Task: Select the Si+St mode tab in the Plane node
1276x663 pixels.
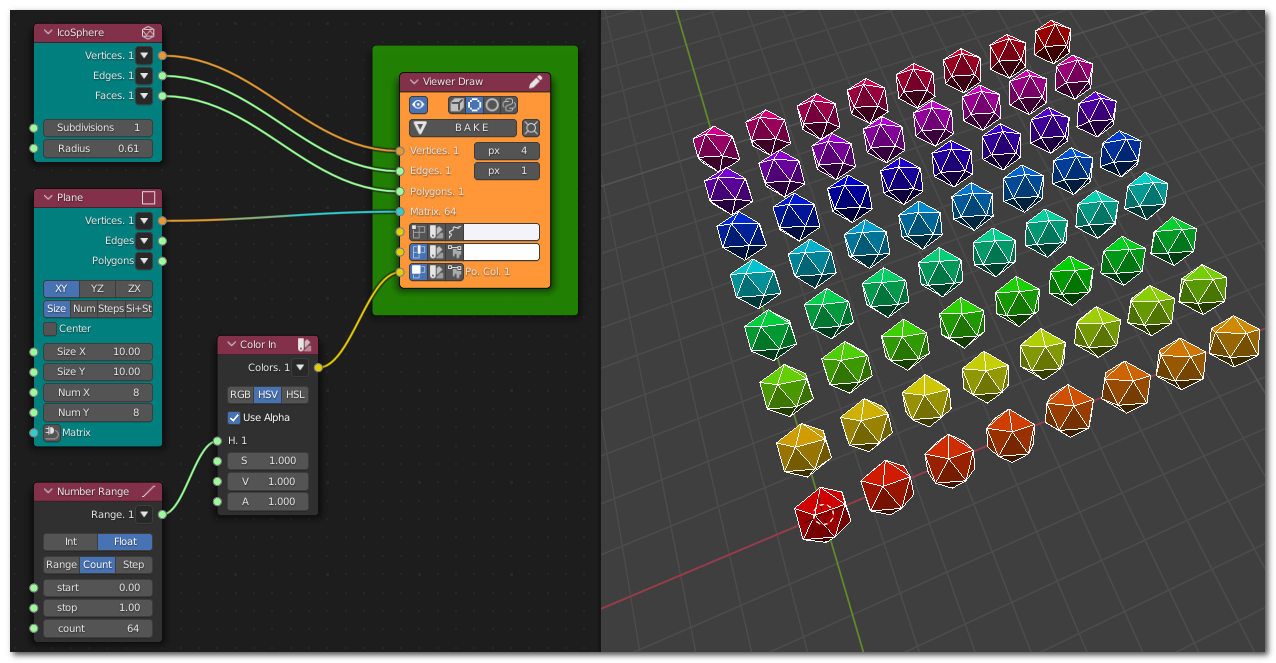Action: click(x=139, y=309)
